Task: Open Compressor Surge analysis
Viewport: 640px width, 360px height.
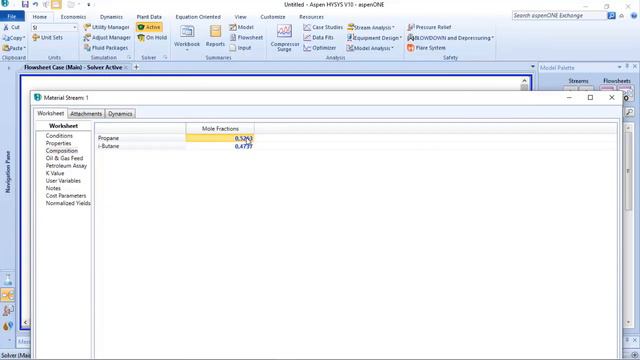Action: point(284,38)
